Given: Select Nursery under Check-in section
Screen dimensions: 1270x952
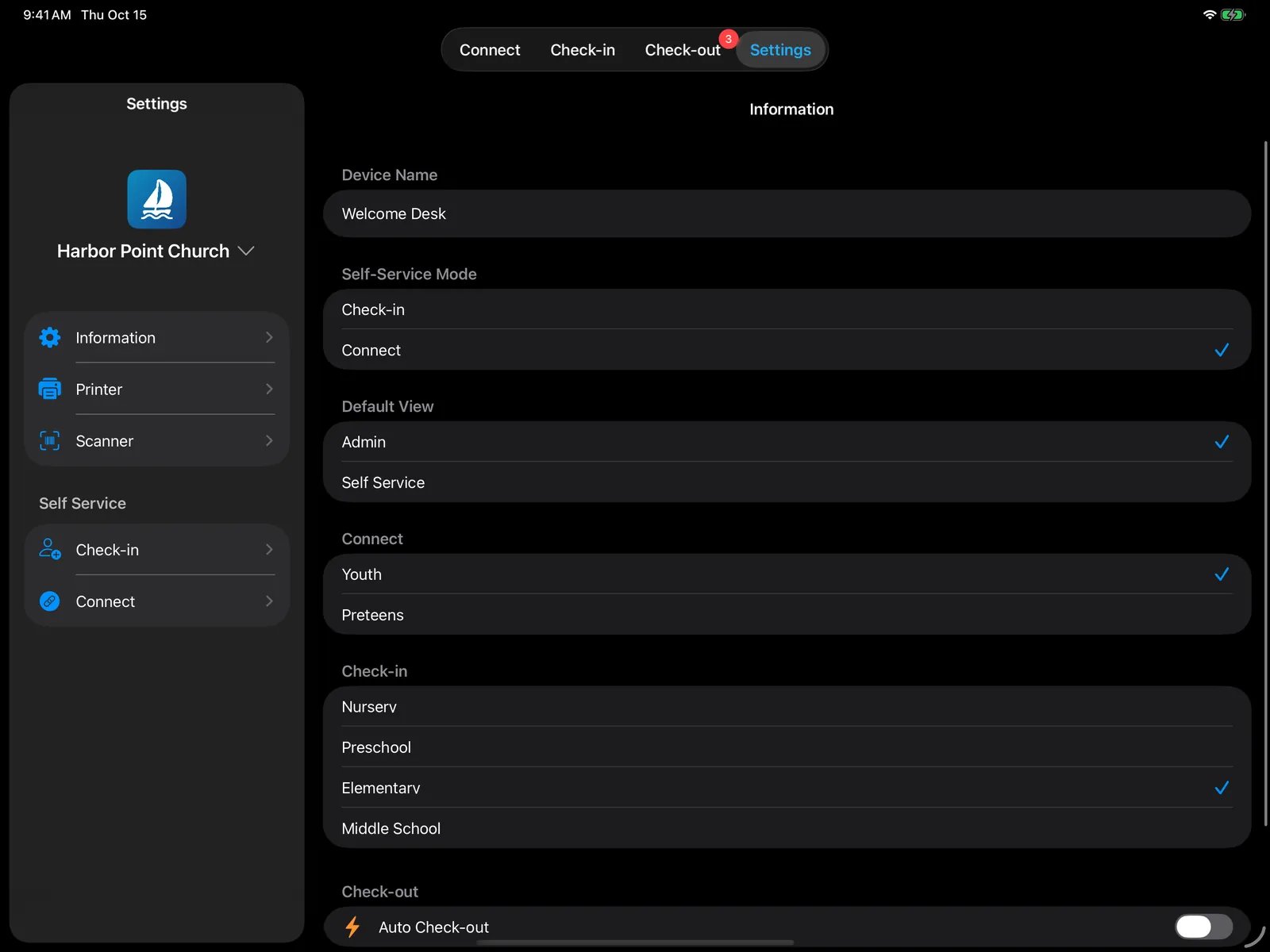Looking at the screenshot, I should [x=787, y=707].
